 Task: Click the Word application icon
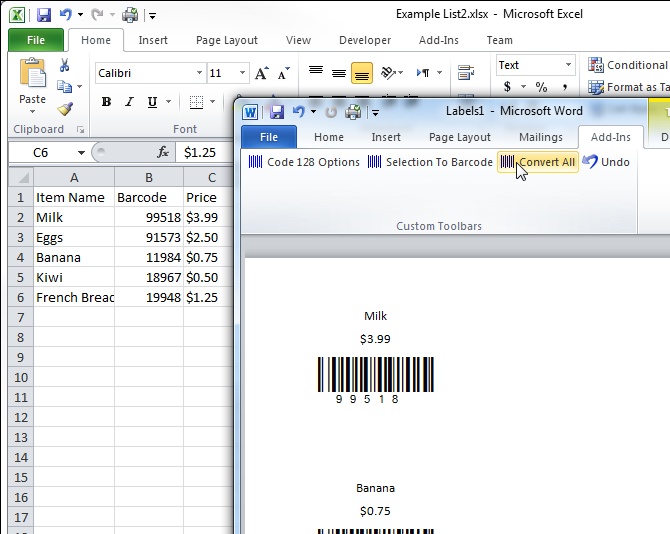(x=250, y=112)
